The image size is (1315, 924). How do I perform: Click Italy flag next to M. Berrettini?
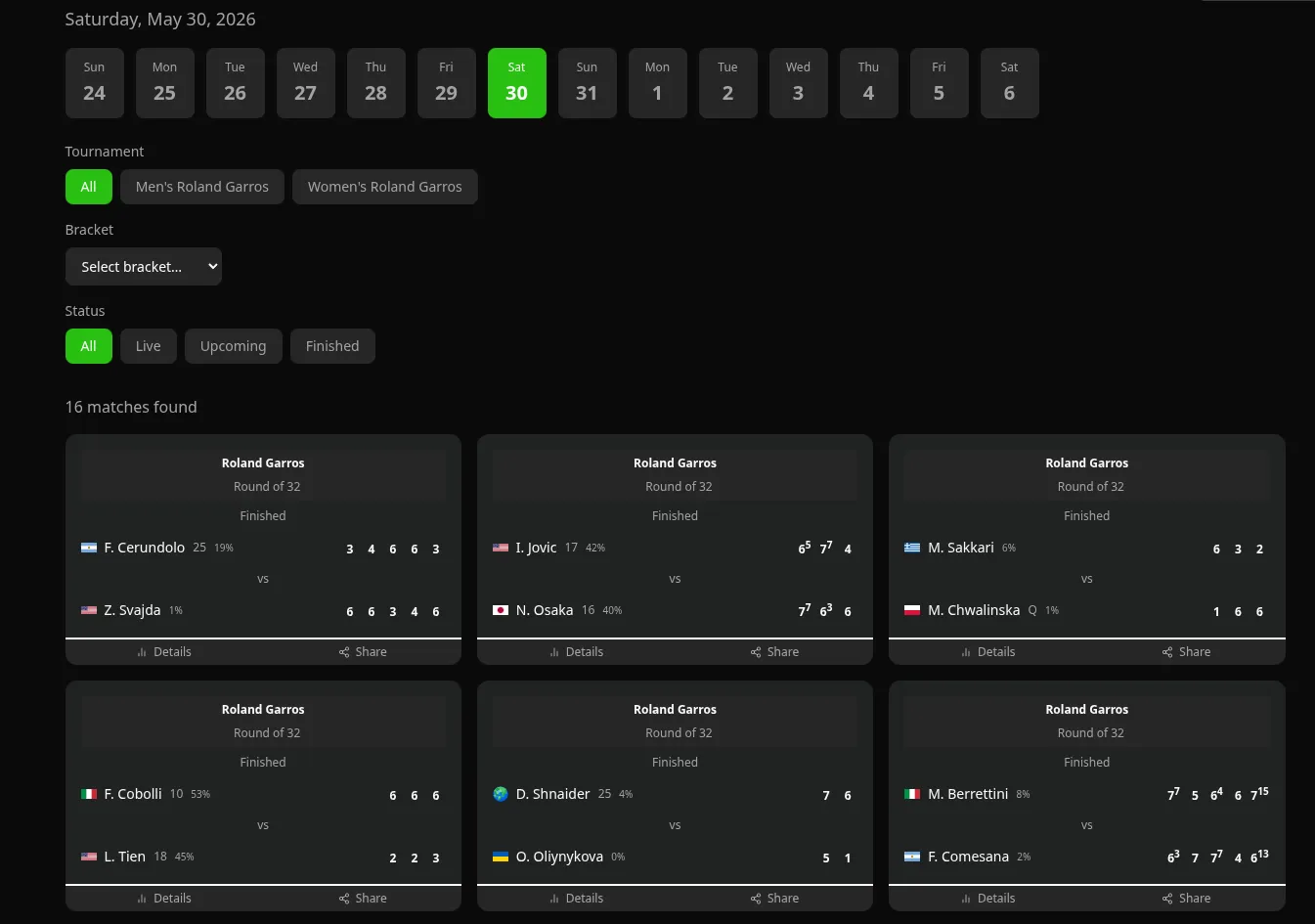tap(912, 794)
